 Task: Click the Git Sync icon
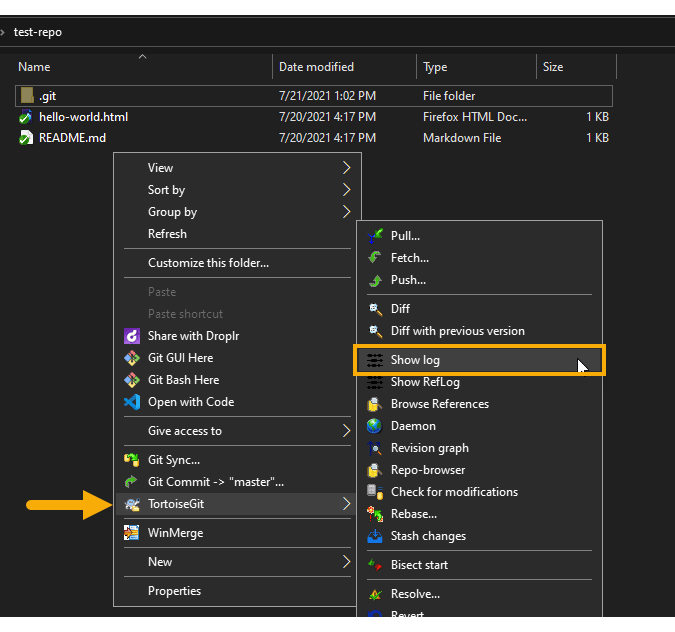coord(132,460)
